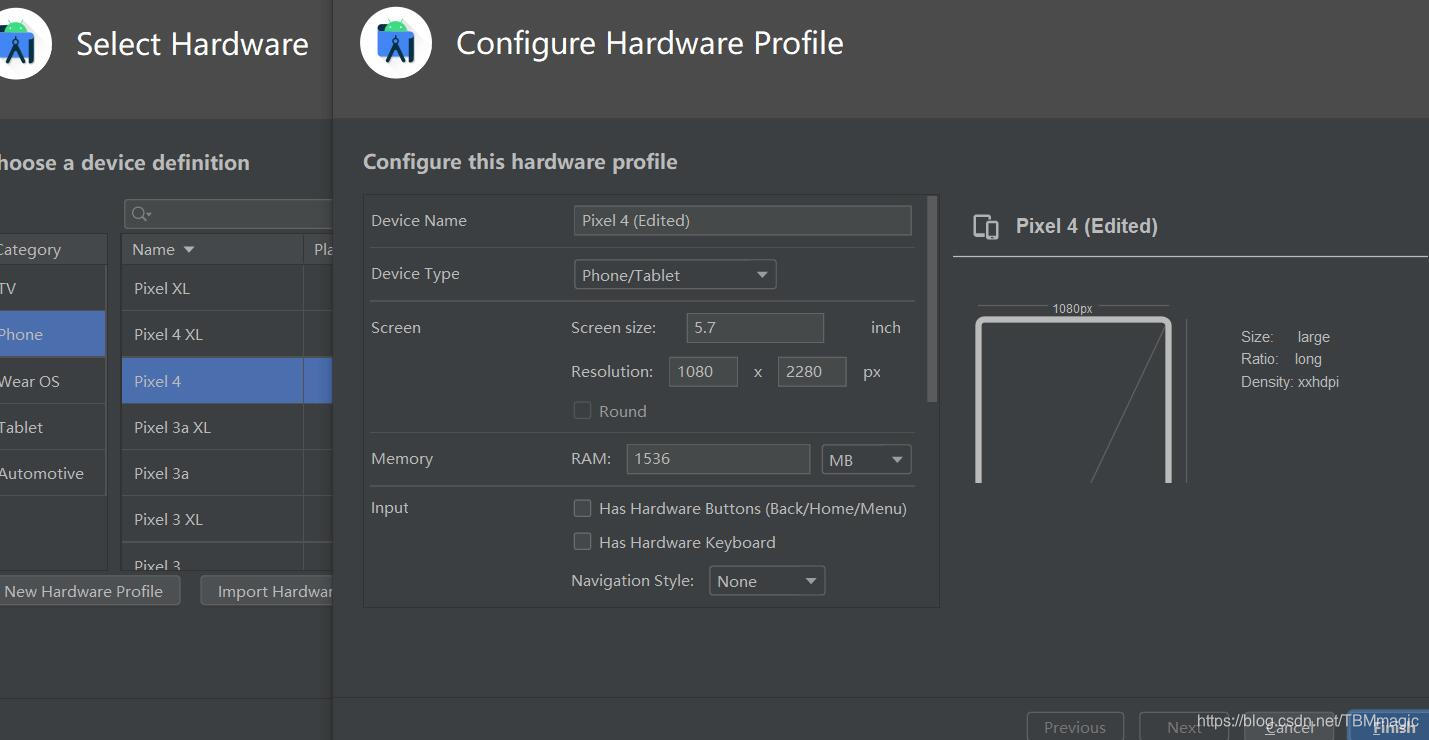This screenshot has width=1429, height=740.
Task: Click the resolution height field showing 2280
Action: coord(812,371)
